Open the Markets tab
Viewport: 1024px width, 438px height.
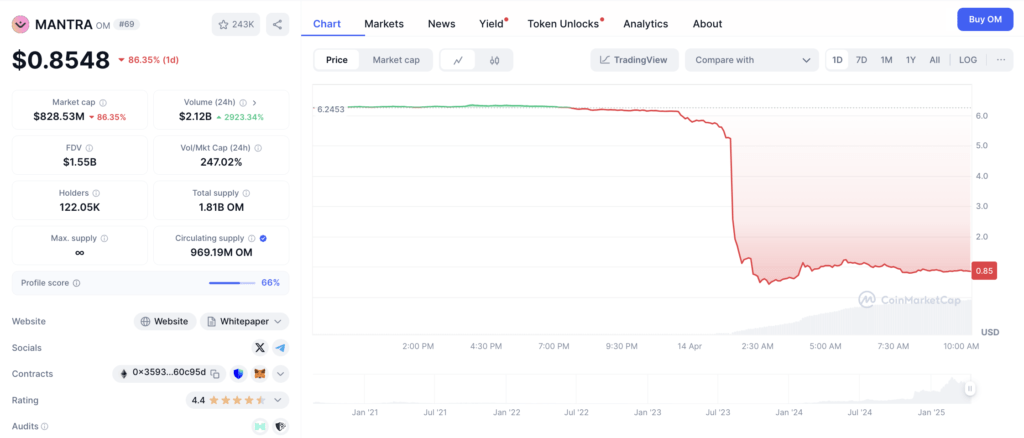tap(384, 23)
